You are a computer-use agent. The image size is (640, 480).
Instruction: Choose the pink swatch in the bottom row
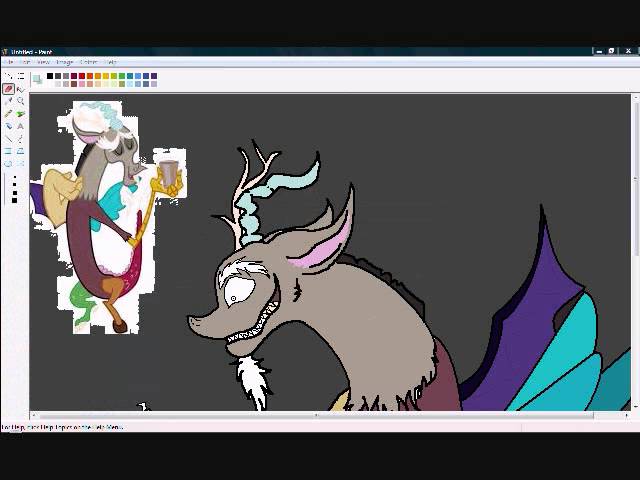point(82,84)
